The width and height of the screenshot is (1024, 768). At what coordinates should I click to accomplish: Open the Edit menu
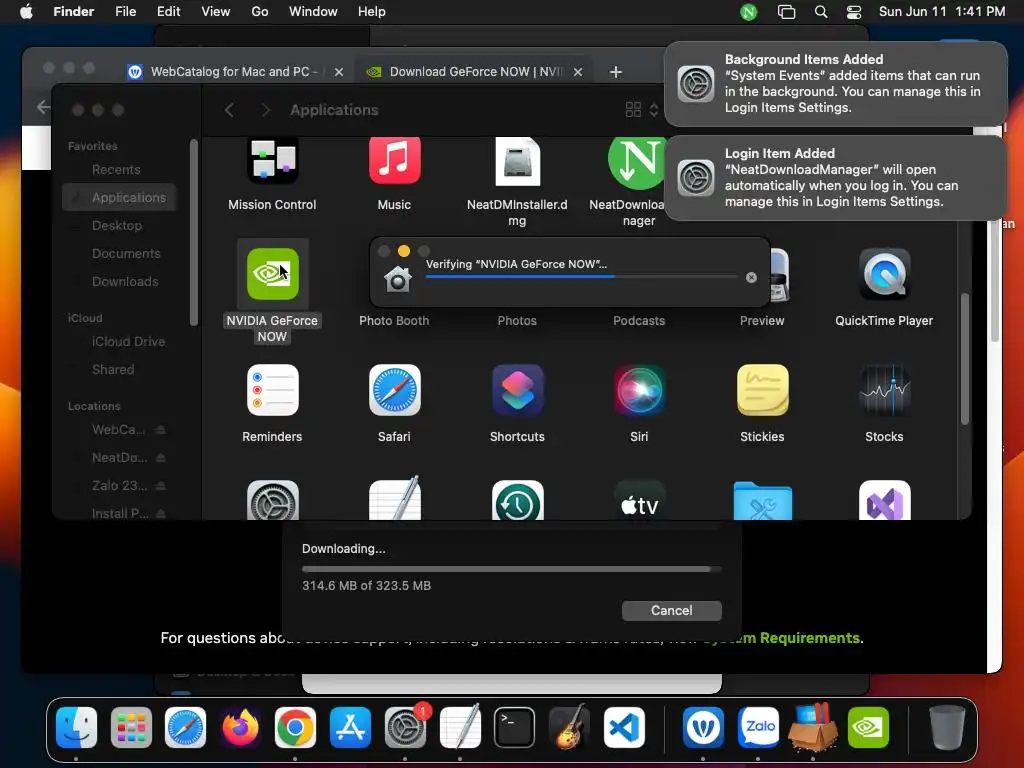coord(168,12)
